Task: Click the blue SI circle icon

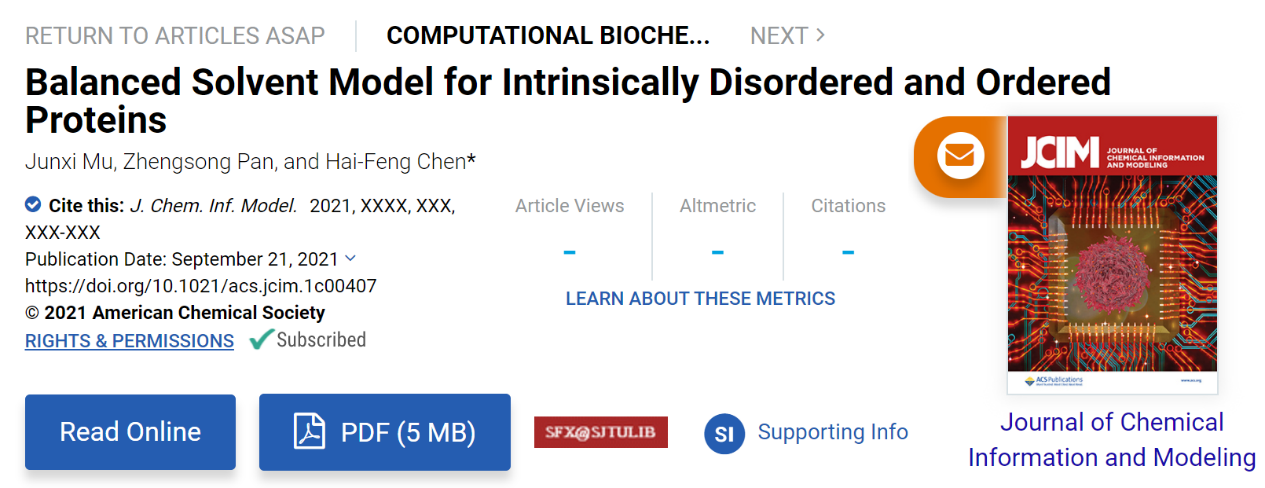Action: (725, 433)
